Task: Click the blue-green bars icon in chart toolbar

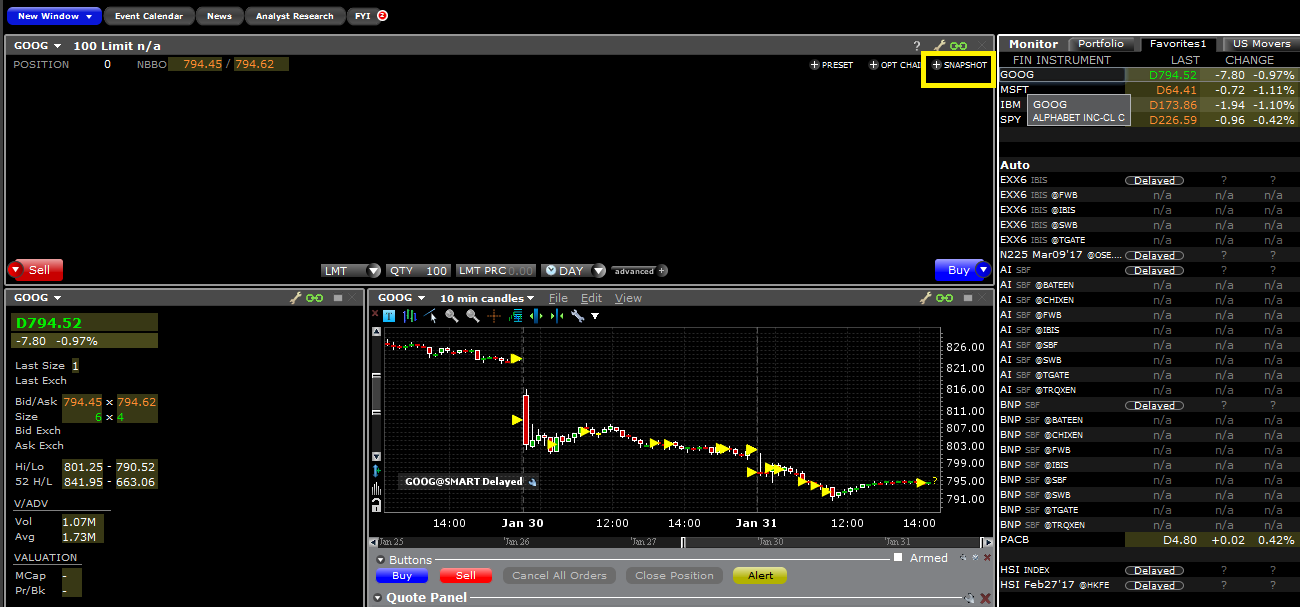Action: point(409,316)
